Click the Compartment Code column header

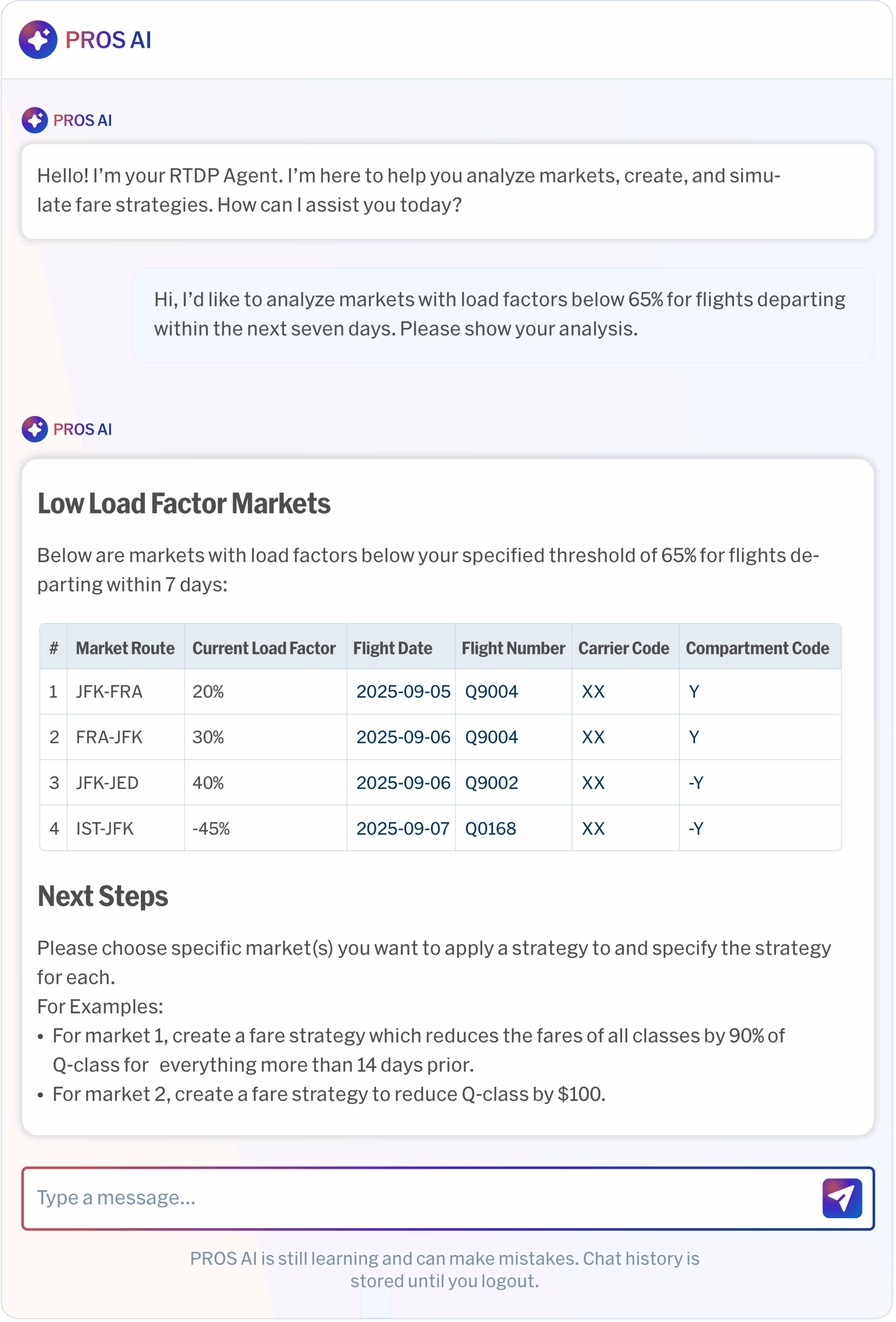pyautogui.click(x=757, y=648)
